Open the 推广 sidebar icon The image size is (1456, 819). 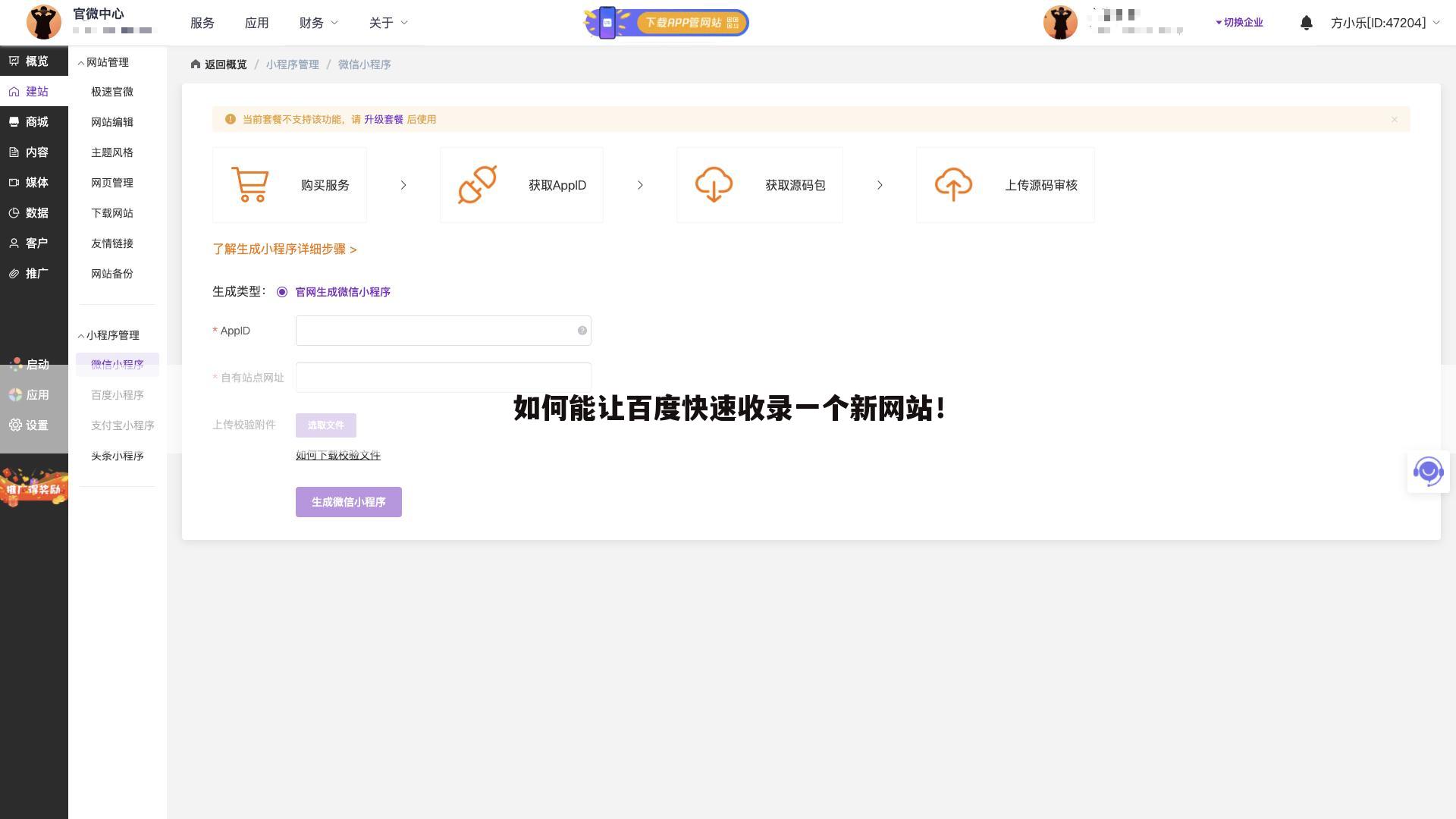point(14,273)
